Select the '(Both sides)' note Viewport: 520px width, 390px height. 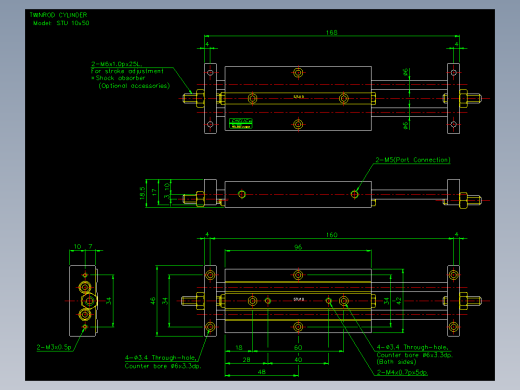point(396,362)
